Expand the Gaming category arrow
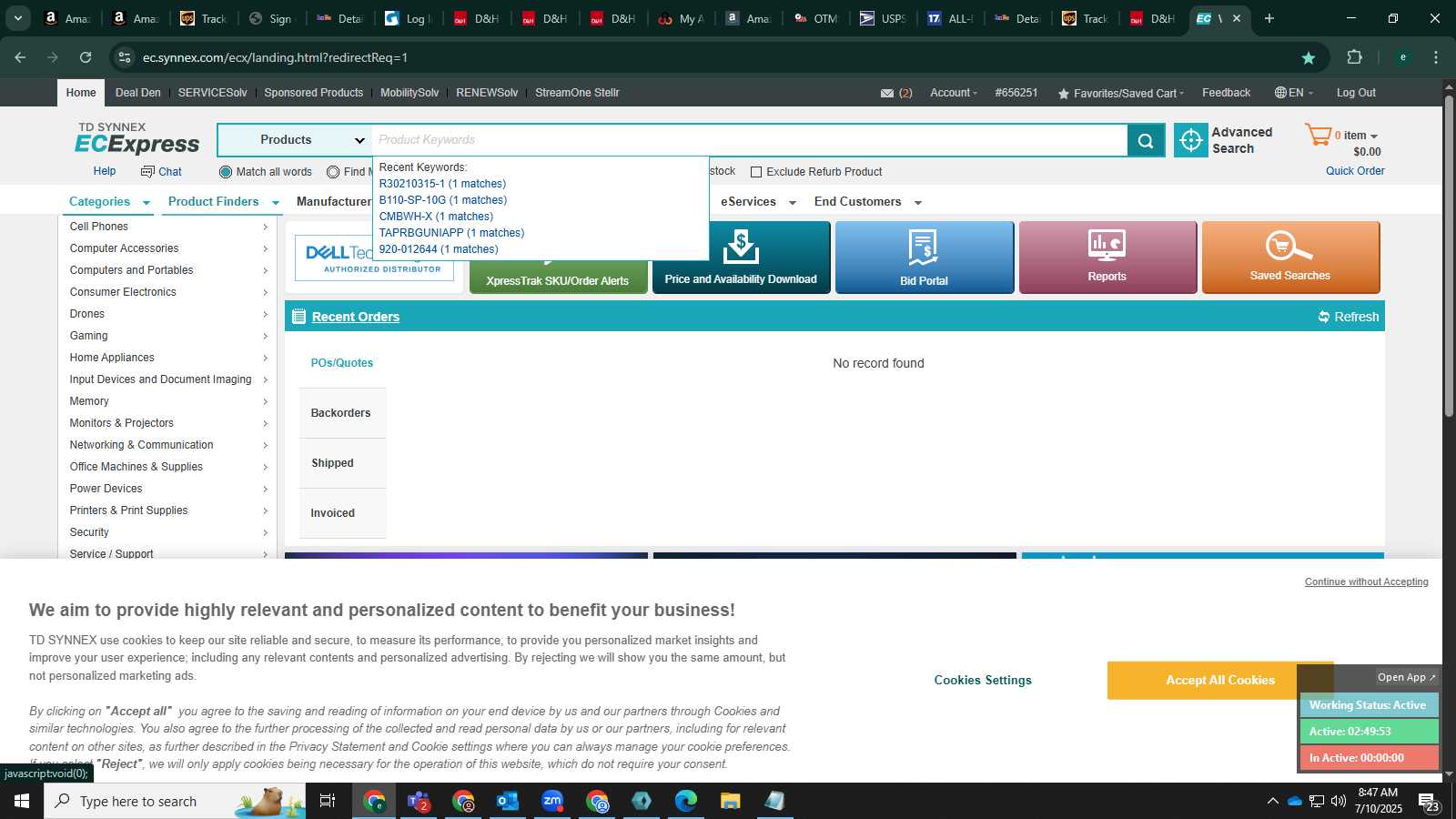The height and width of the screenshot is (819, 1456). (265, 337)
